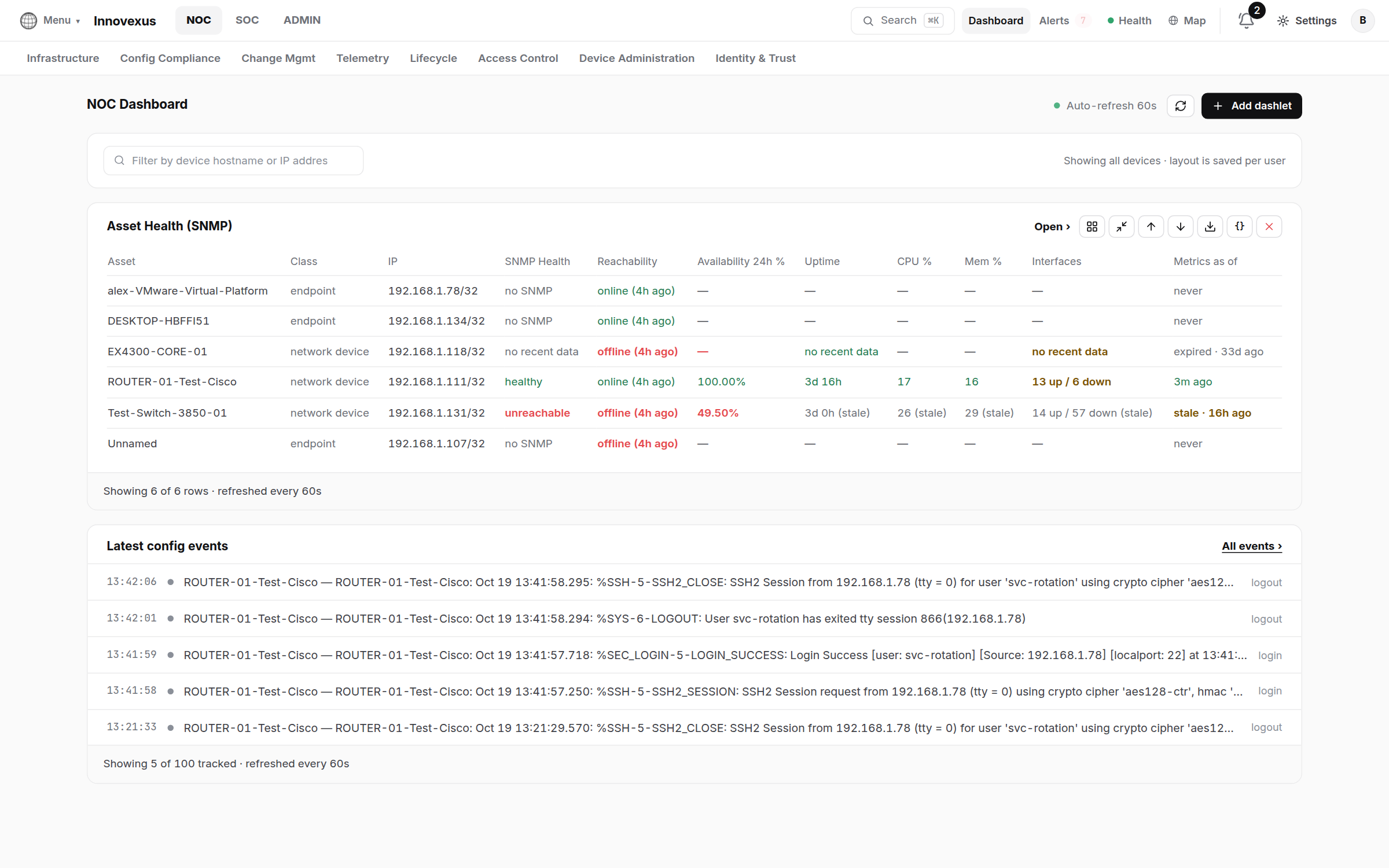Open the All events link
Viewport: 1389px width, 868px height.
coord(1252,546)
